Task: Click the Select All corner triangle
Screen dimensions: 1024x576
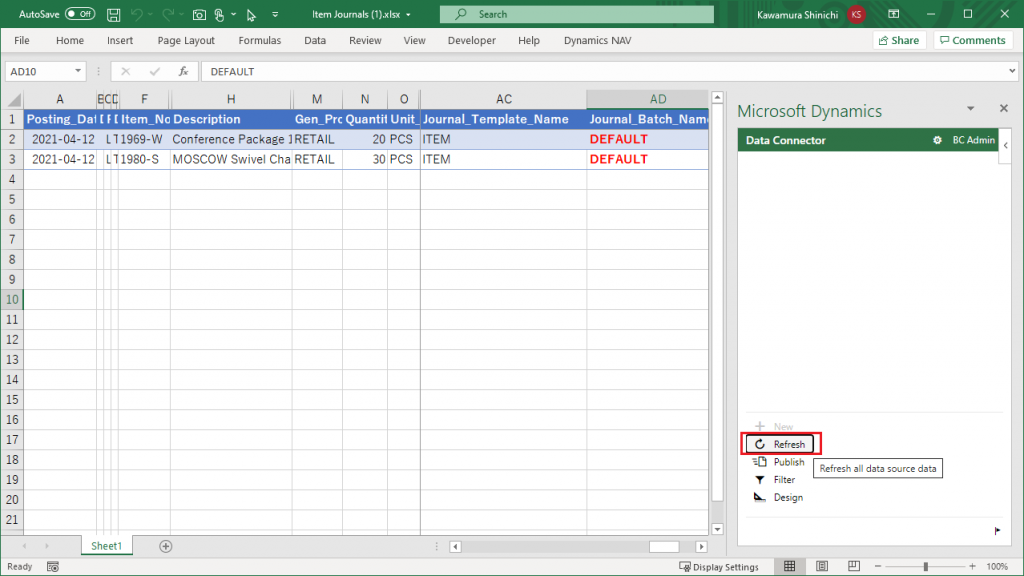Action: click(14, 99)
